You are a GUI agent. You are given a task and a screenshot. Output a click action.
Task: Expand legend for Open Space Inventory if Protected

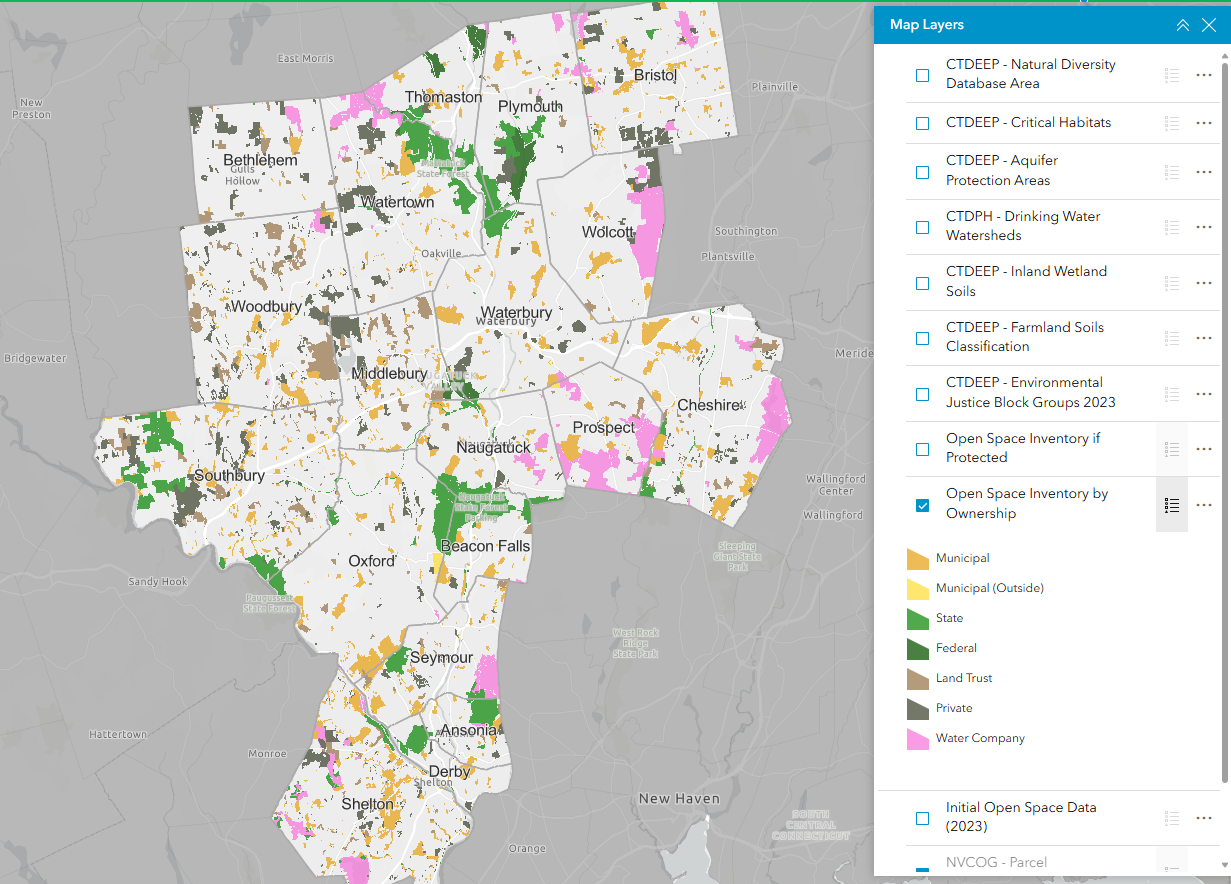[x=1172, y=449]
